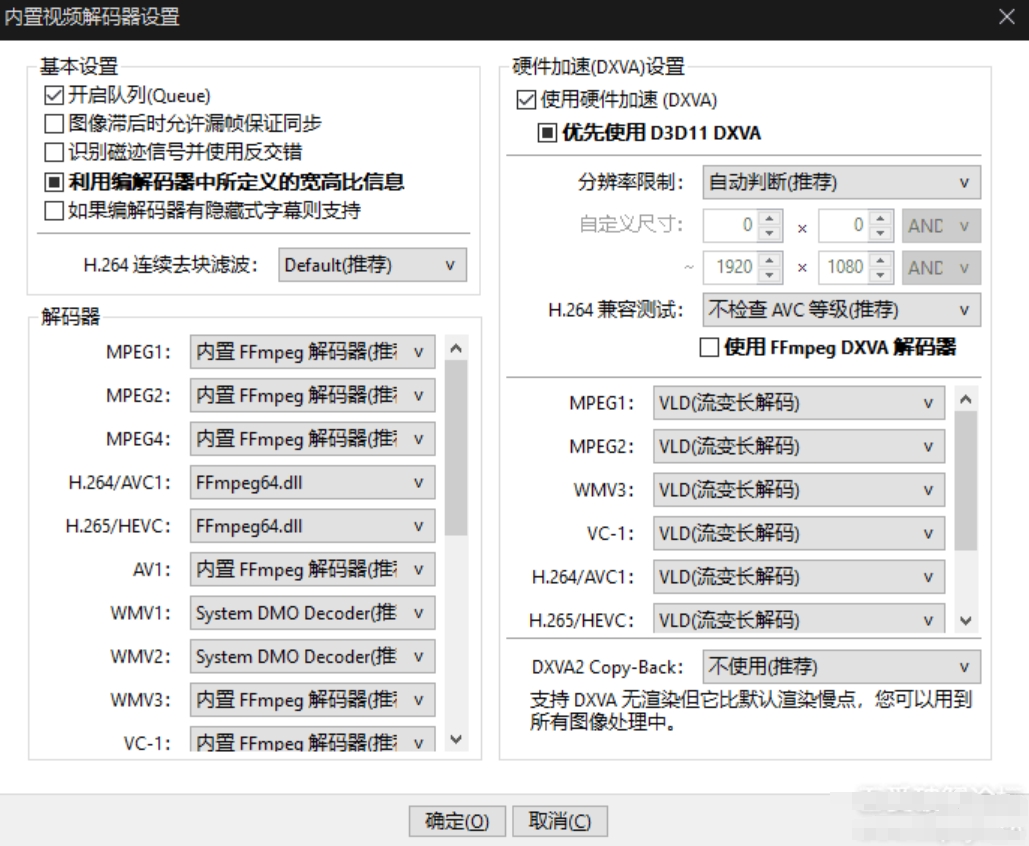Decrease first custom height value 0
Image resolution: width=1029 pixels, height=846 pixels.
(881, 234)
